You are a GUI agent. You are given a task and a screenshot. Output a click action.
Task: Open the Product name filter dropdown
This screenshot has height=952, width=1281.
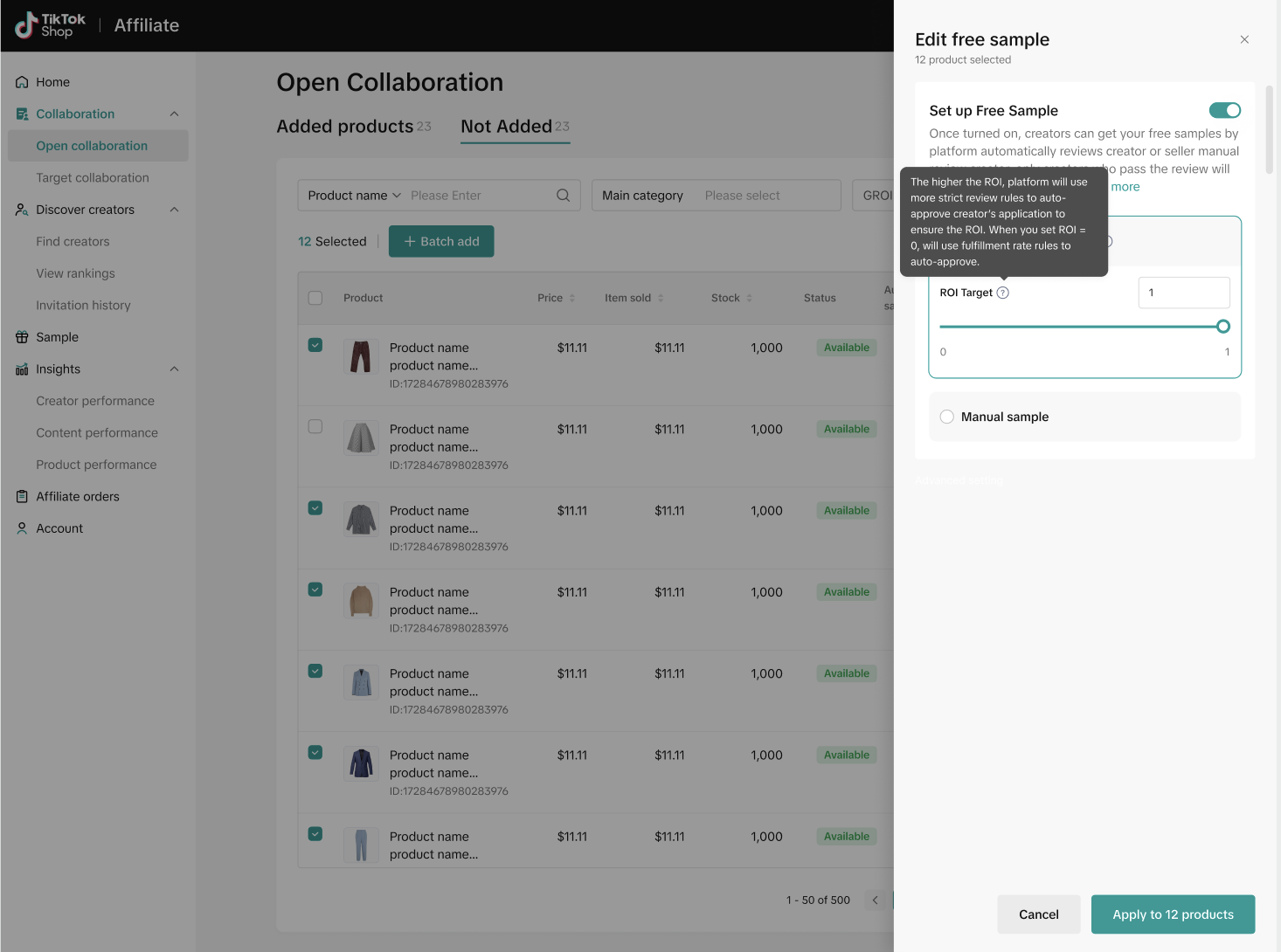354,196
